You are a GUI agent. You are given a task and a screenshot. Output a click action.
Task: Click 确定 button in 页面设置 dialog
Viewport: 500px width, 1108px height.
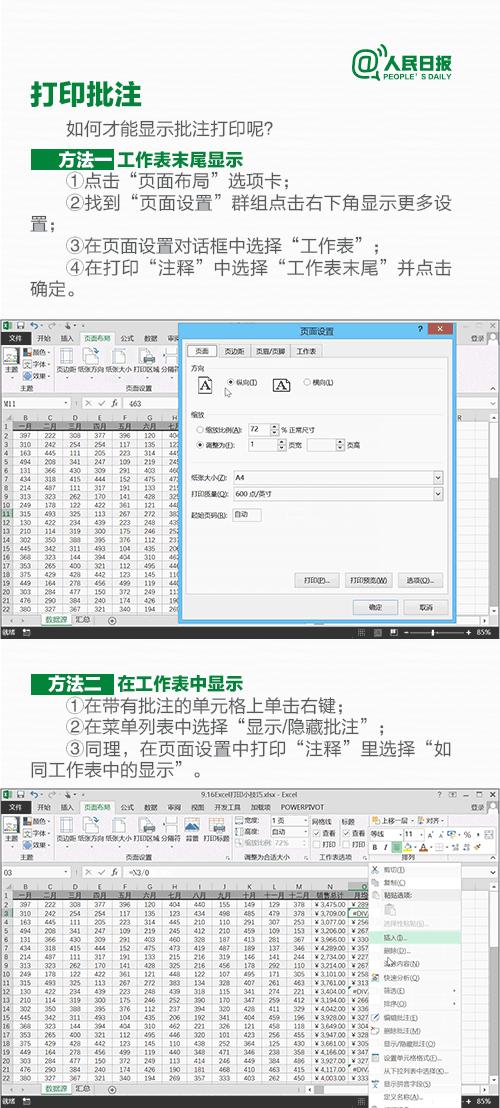(x=375, y=608)
